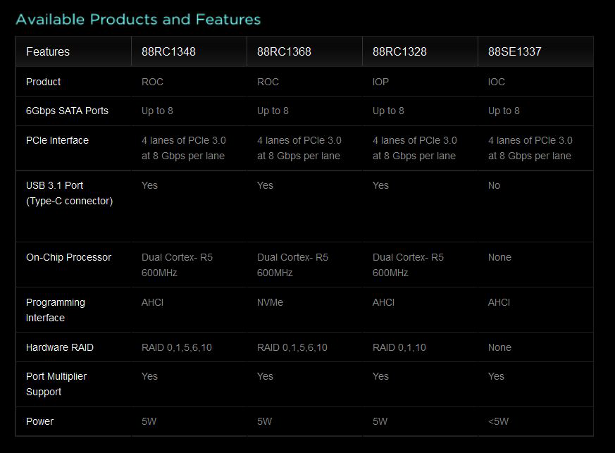The height and width of the screenshot is (453, 615).
Task: Select the 88RC1368 column header
Action: (287, 51)
